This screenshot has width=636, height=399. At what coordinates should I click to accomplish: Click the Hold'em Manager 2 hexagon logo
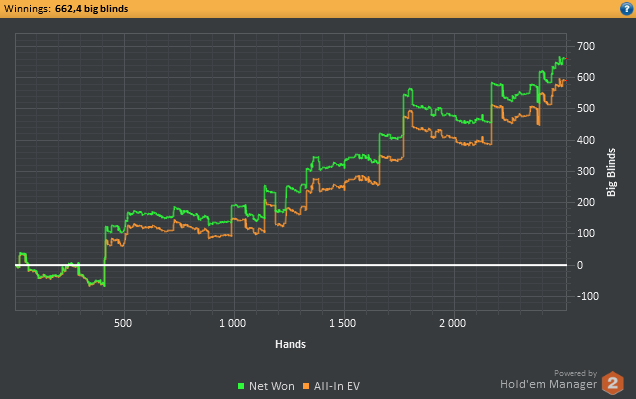(612, 383)
